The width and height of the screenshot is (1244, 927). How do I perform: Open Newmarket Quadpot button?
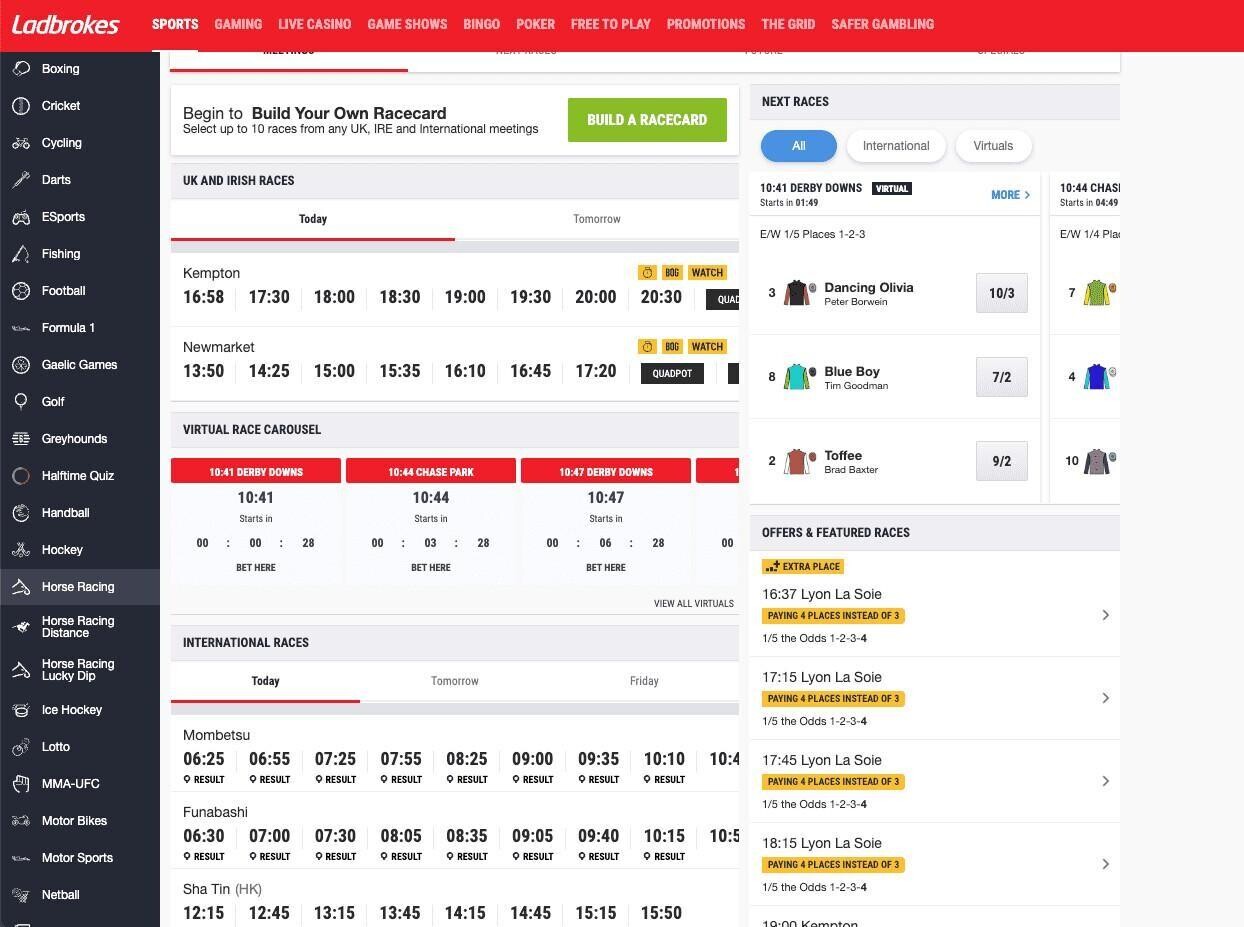(672, 373)
